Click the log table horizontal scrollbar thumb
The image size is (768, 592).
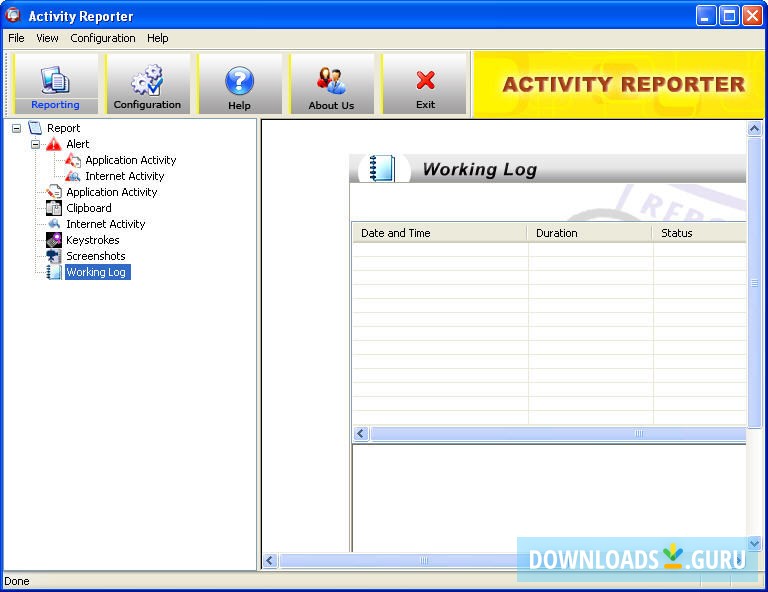coord(558,433)
